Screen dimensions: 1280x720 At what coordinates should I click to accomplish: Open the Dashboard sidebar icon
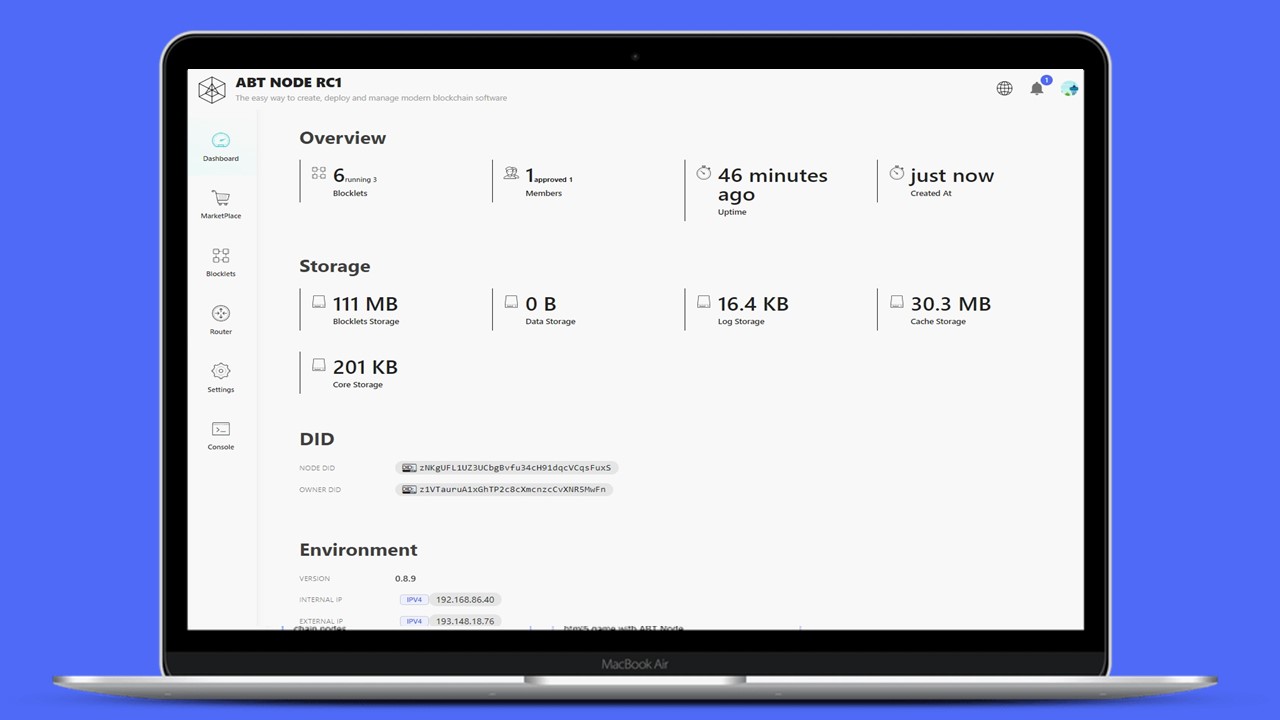click(221, 141)
